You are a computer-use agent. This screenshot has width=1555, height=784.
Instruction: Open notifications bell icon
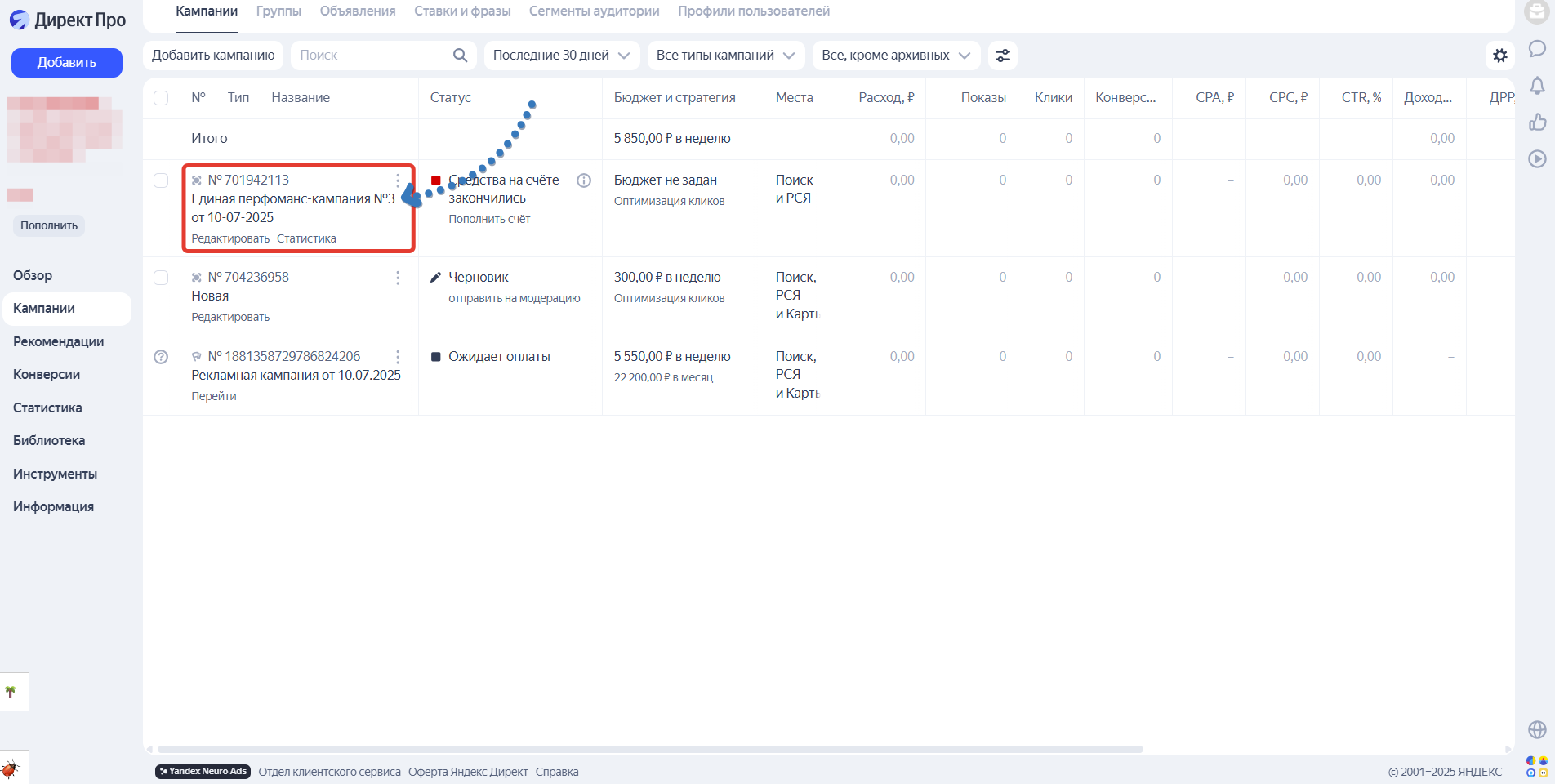[1537, 86]
